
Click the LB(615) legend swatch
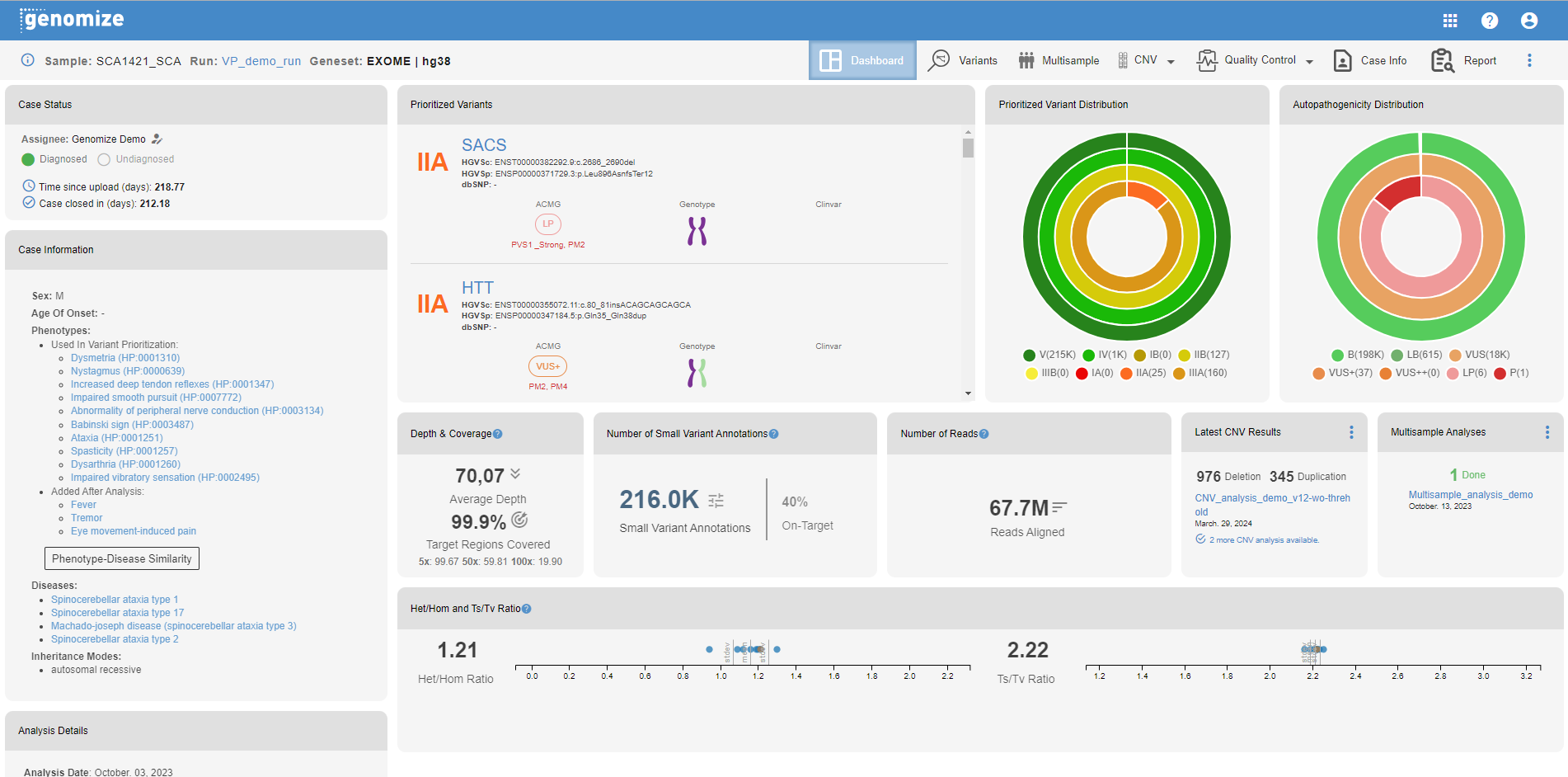[x=1397, y=356]
